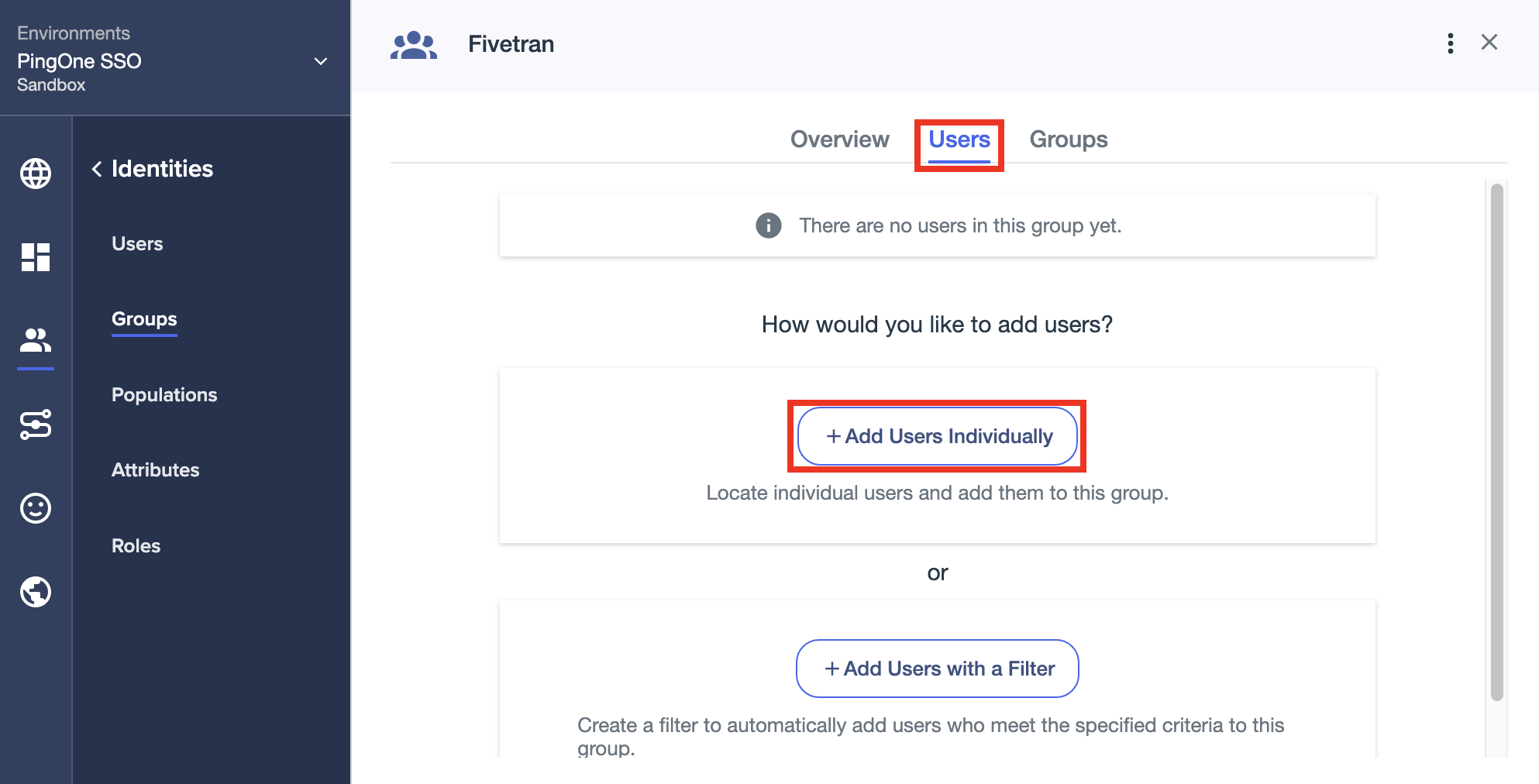Open Roles in the Identities menu
1539x784 pixels.
[x=136, y=546]
